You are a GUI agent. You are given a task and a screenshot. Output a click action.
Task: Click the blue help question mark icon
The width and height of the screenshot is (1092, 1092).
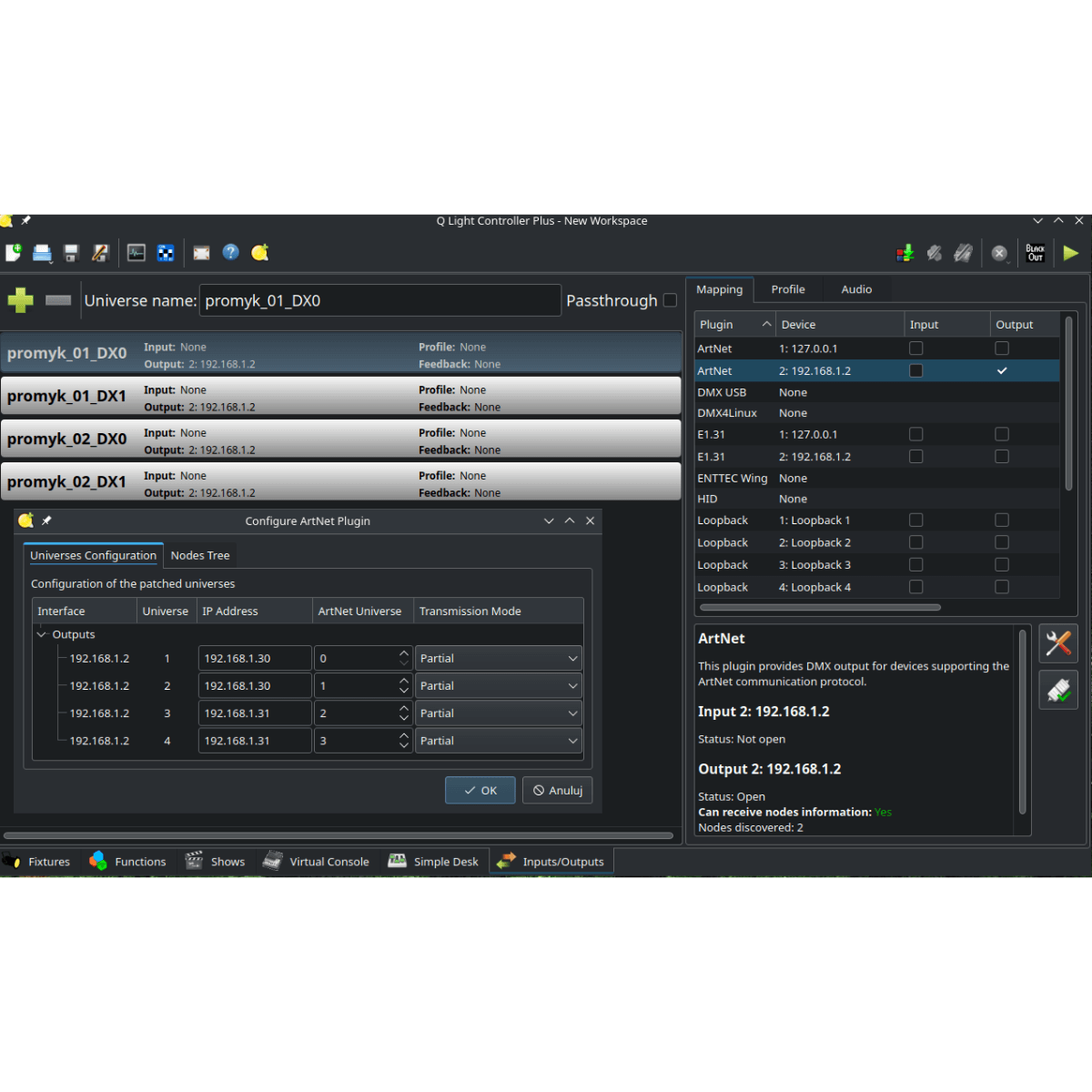click(231, 253)
